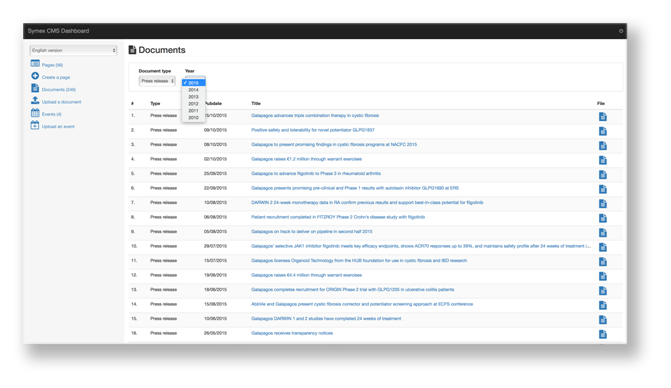Open file icon for €4.4 million warrant row

pos(603,276)
